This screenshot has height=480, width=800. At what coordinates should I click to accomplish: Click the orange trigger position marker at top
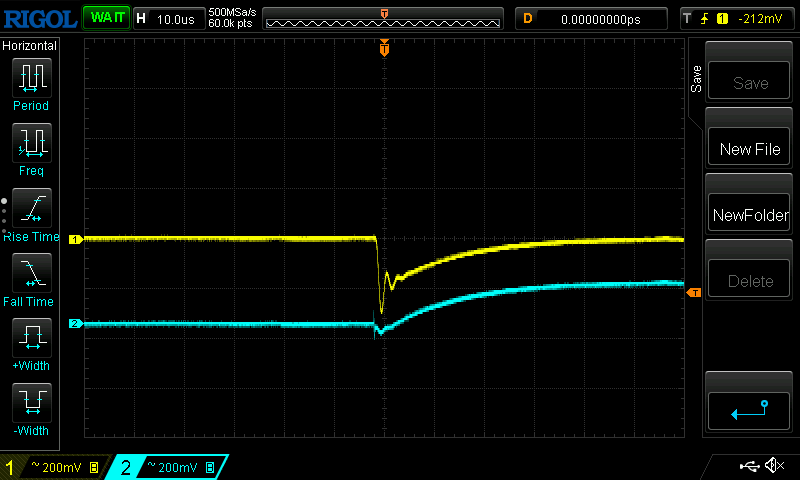tap(384, 48)
